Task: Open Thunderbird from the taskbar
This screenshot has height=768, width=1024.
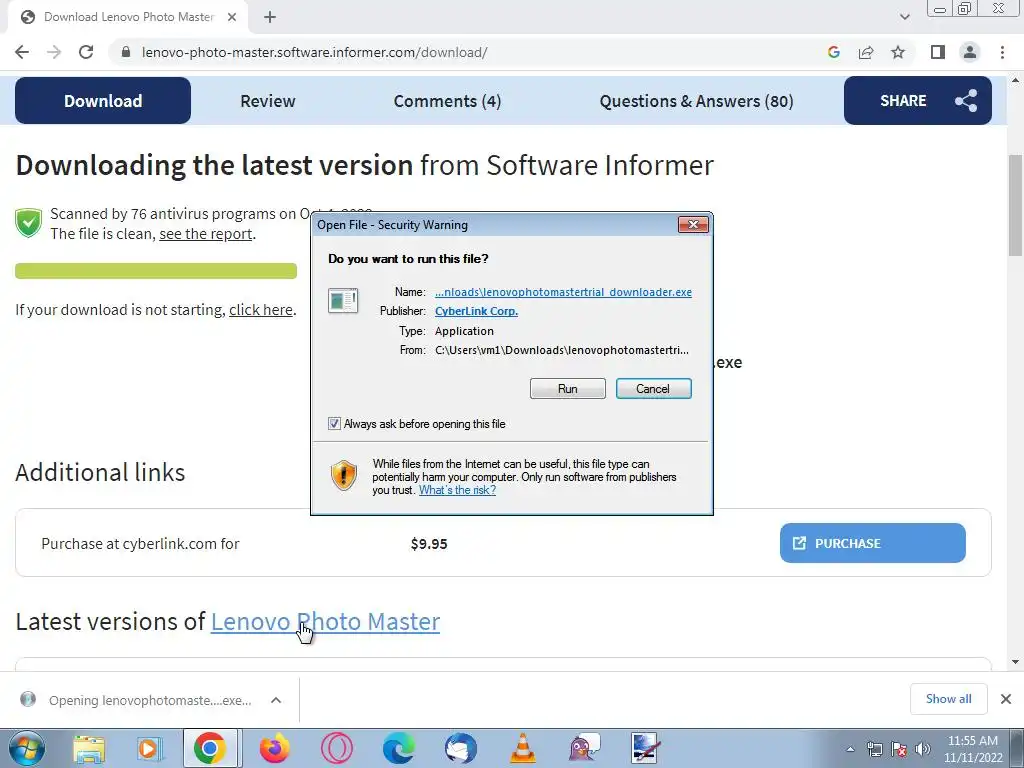Action: (461, 748)
